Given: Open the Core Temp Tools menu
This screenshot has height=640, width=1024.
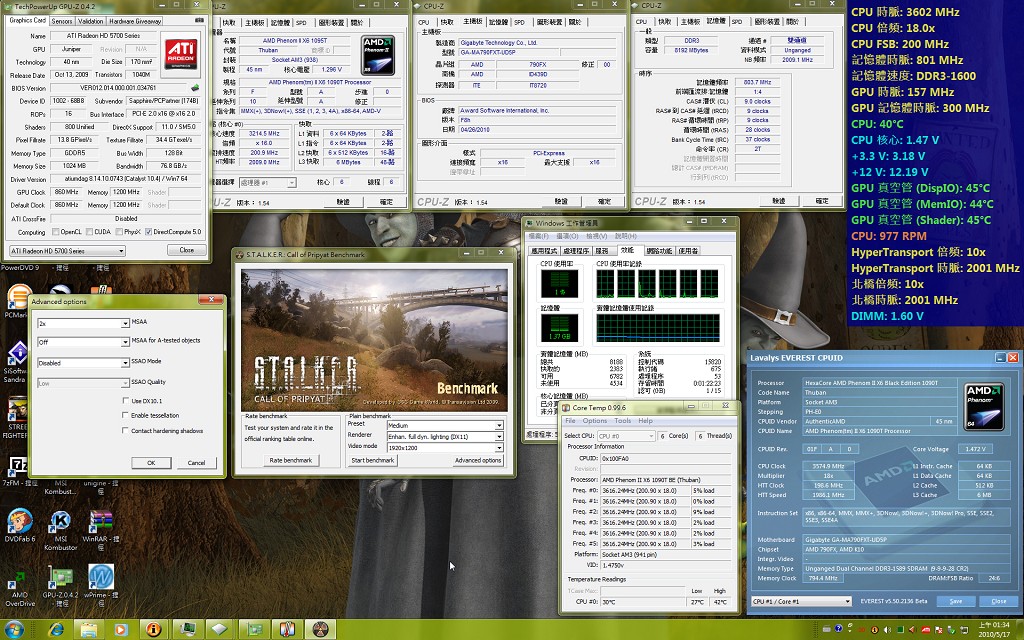Looking at the screenshot, I should point(622,421).
